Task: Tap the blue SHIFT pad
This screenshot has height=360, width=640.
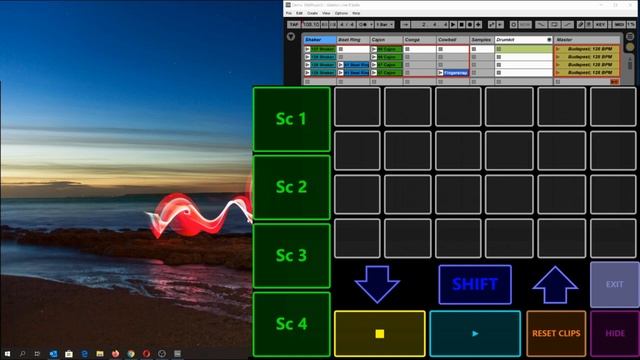Action: tap(475, 284)
